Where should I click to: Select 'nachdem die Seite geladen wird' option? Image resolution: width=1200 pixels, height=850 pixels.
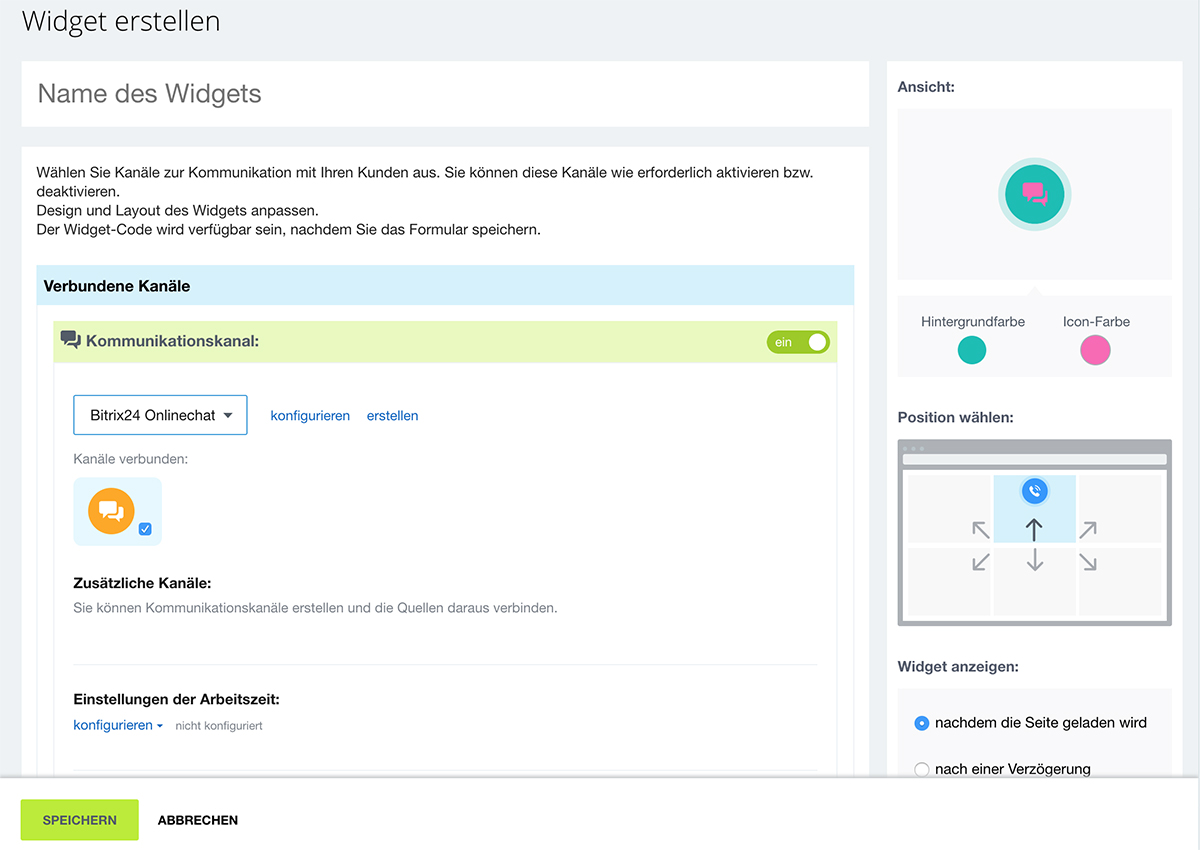tap(922, 723)
